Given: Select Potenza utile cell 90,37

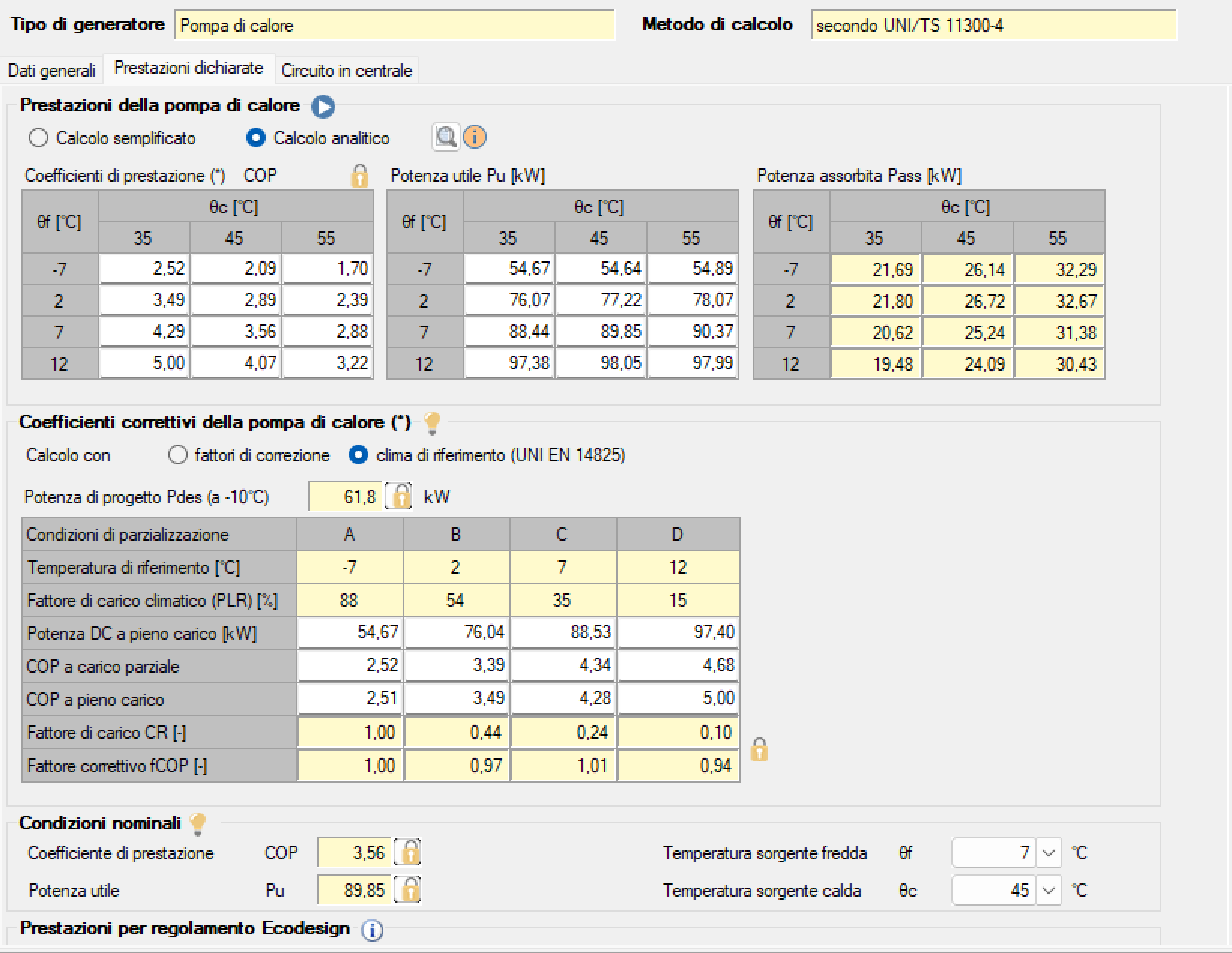Looking at the screenshot, I should click(692, 332).
